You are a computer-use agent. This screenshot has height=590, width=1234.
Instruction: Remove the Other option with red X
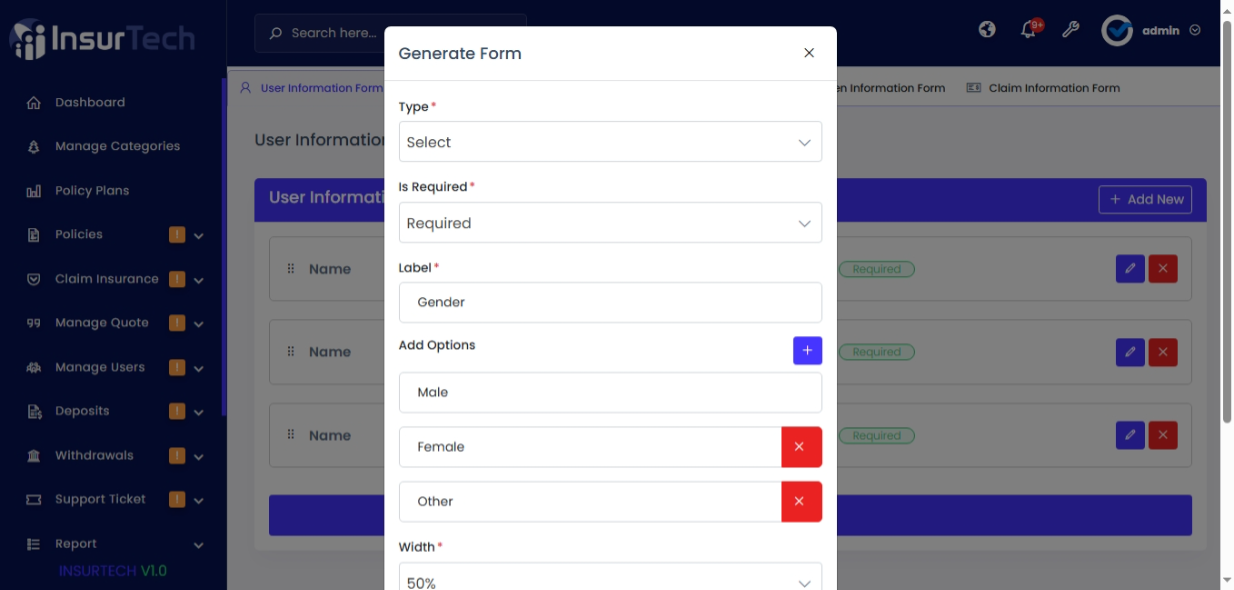click(801, 501)
